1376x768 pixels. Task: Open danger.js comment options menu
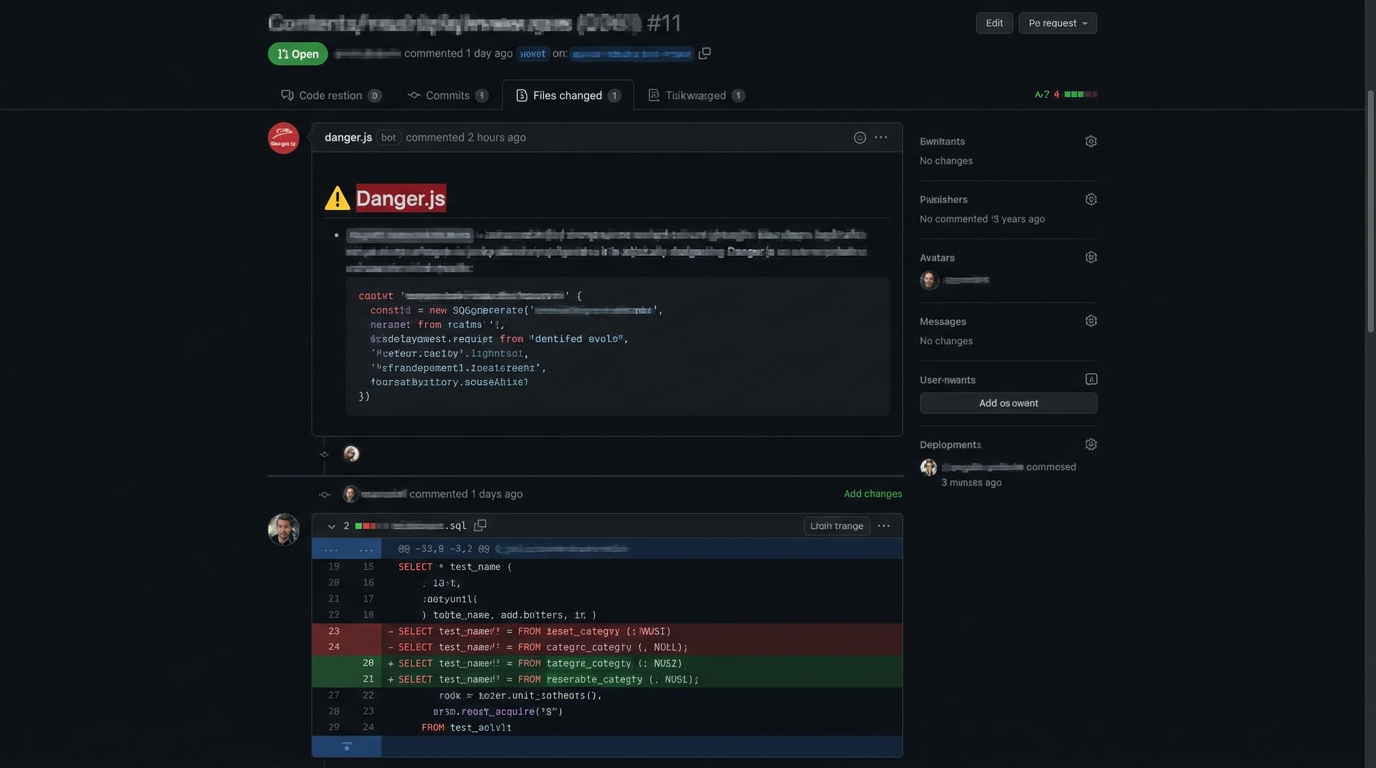coord(881,137)
